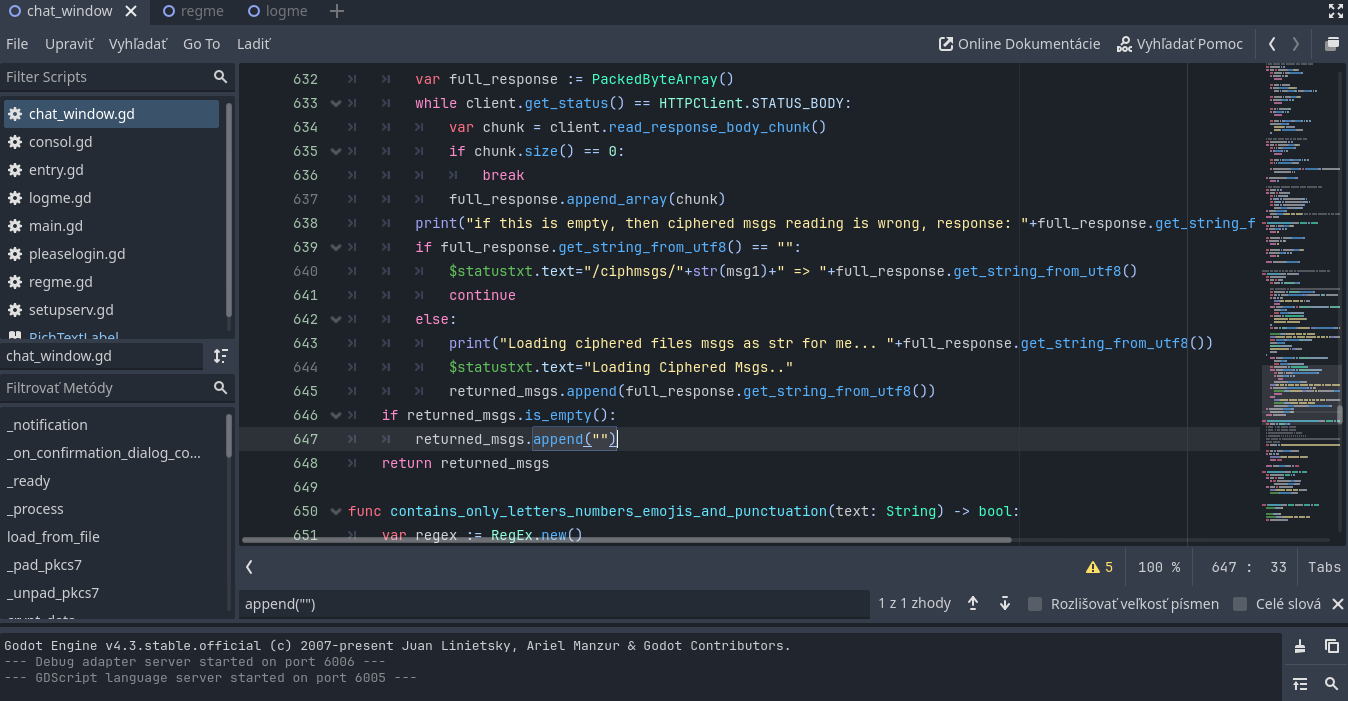Viewport: 1348px width, 701px height.
Task: Go back in script history arrow
Action: click(1272, 44)
